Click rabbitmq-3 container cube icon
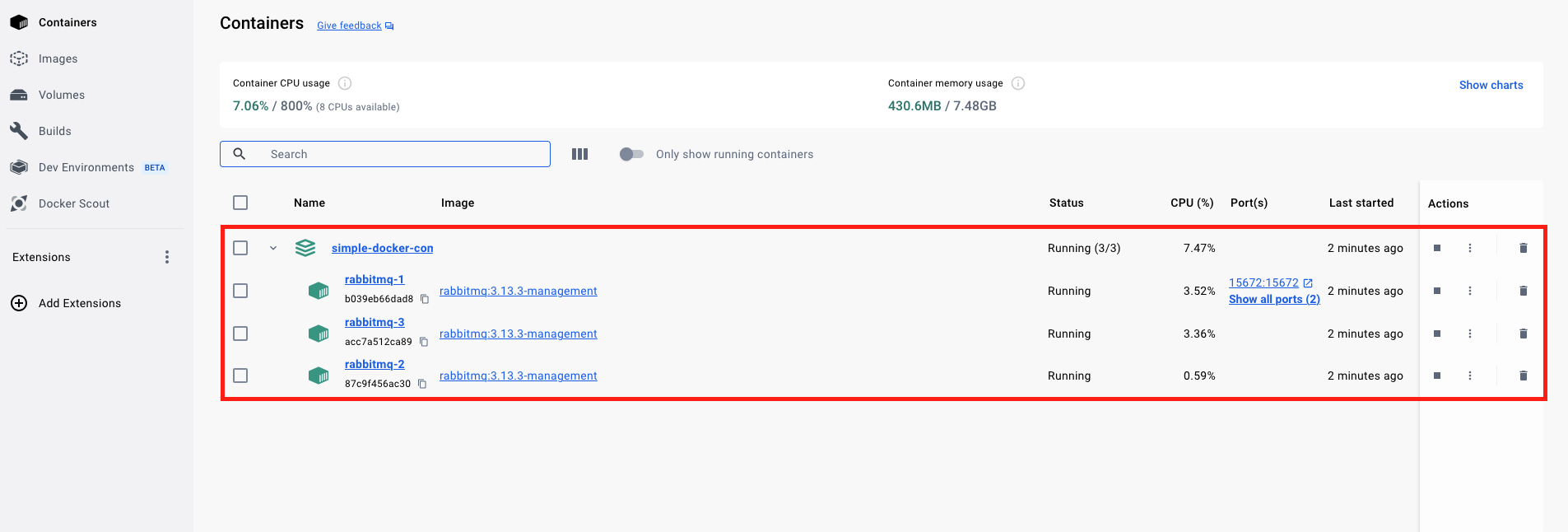Screen dimensions: 1568x532 pos(319,334)
